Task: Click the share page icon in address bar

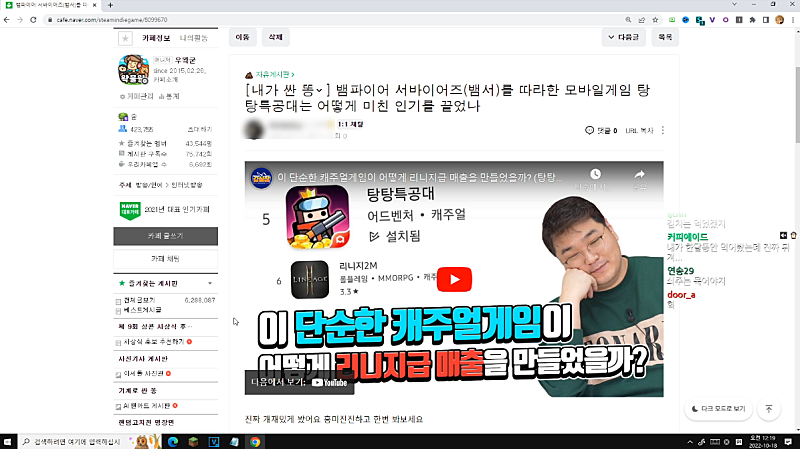Action: coord(642,20)
